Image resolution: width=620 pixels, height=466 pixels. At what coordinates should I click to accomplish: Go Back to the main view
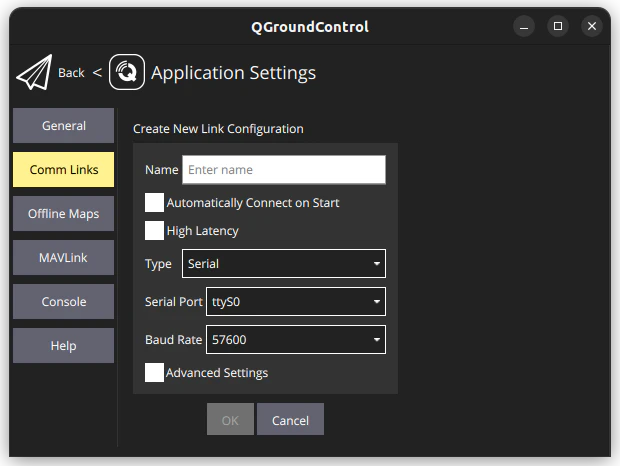coord(71,73)
